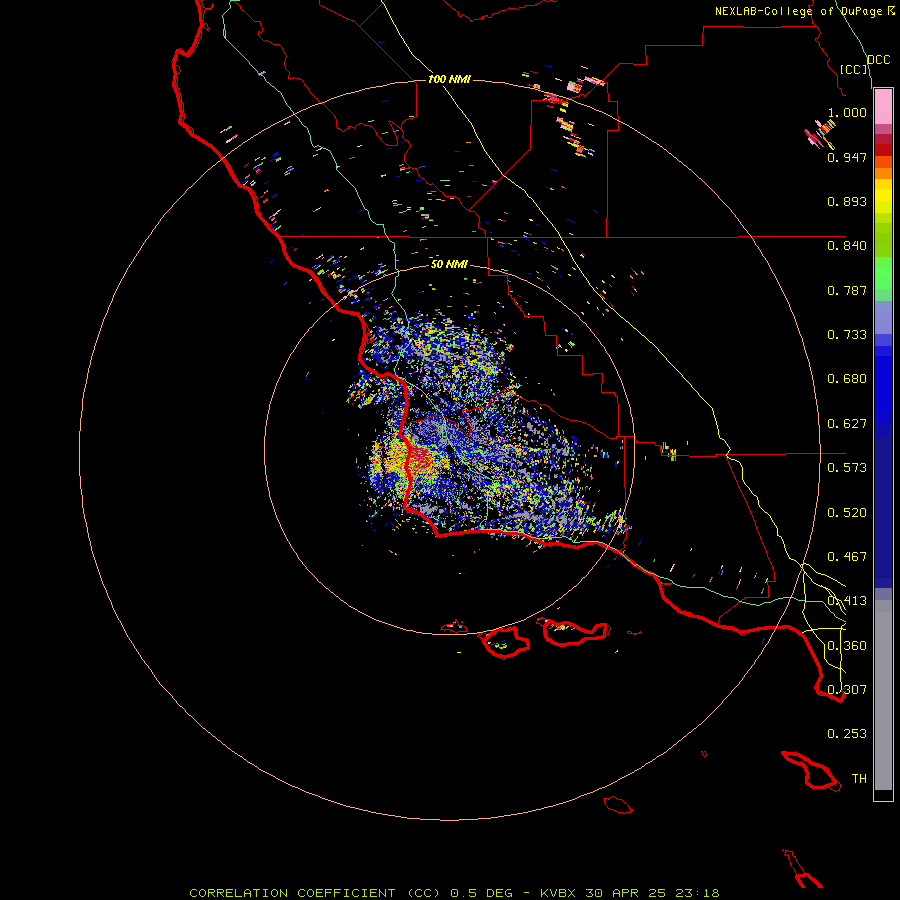900x900 pixels.
Task: Click the red high-correlation echo cluster on the coast
Action: point(420,458)
